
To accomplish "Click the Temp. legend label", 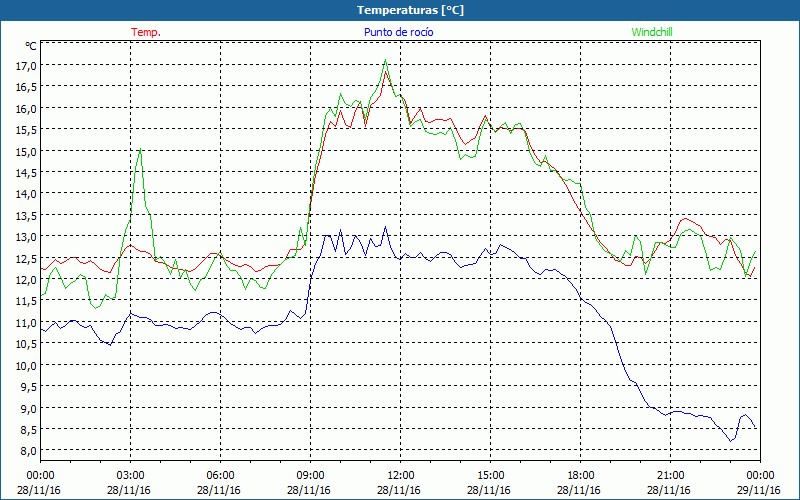I will [x=146, y=32].
